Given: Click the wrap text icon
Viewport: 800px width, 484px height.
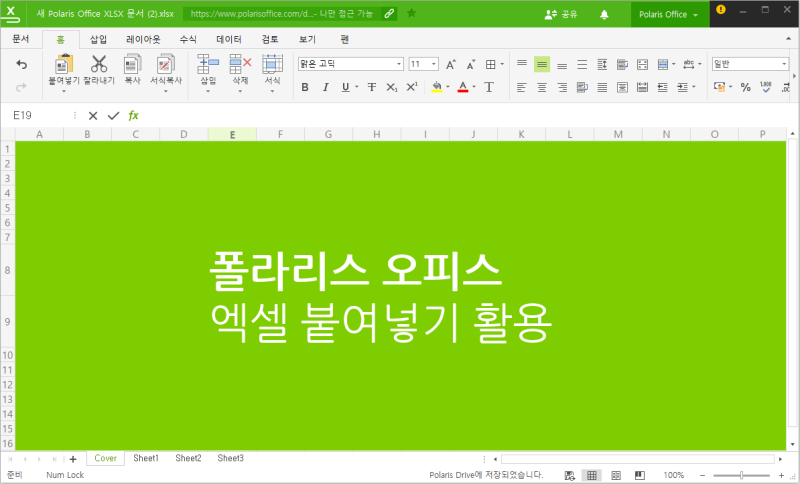Looking at the screenshot, I should tap(622, 64).
